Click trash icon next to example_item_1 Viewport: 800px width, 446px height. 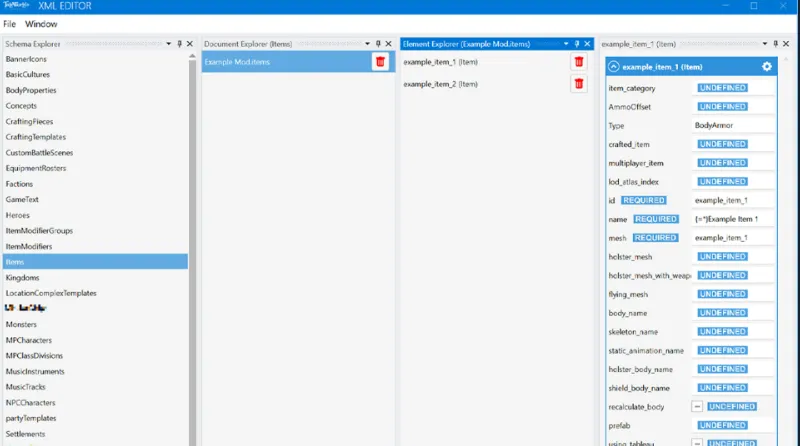click(x=579, y=62)
